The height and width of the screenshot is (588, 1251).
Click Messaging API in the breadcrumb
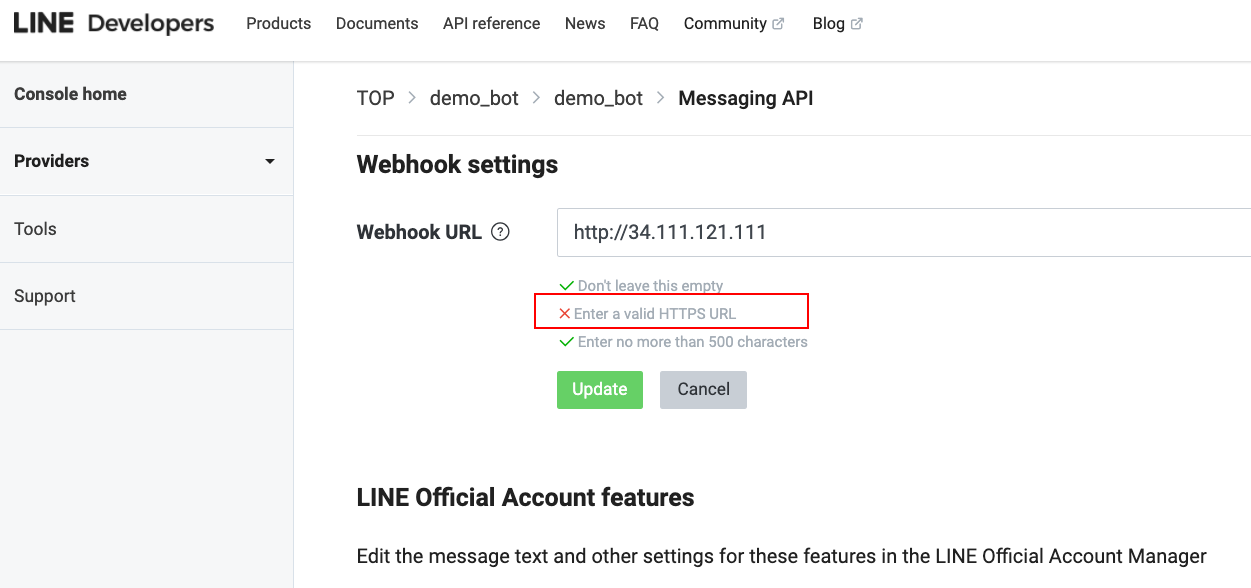coord(746,98)
